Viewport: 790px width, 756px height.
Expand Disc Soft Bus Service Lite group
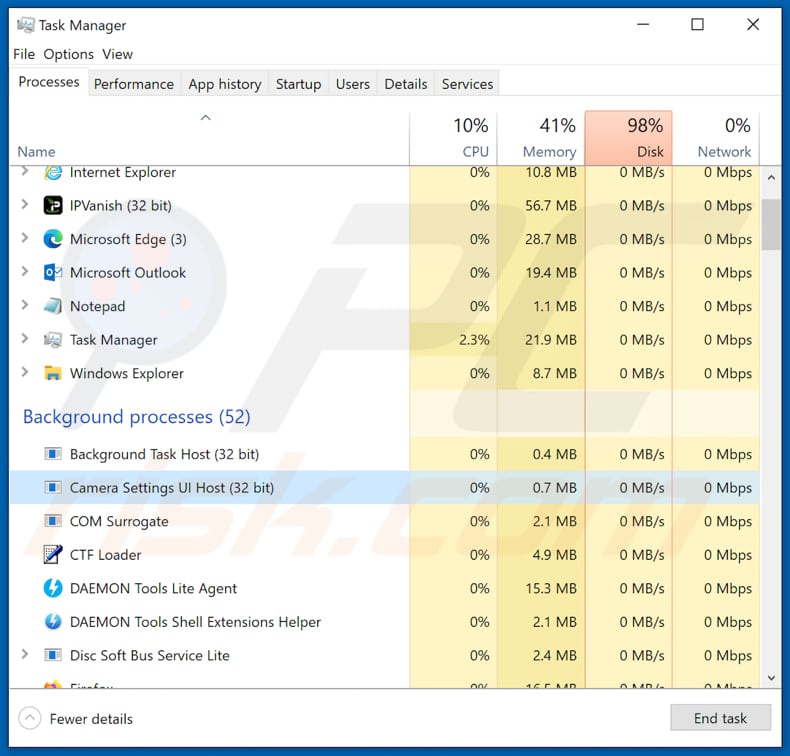pos(24,654)
